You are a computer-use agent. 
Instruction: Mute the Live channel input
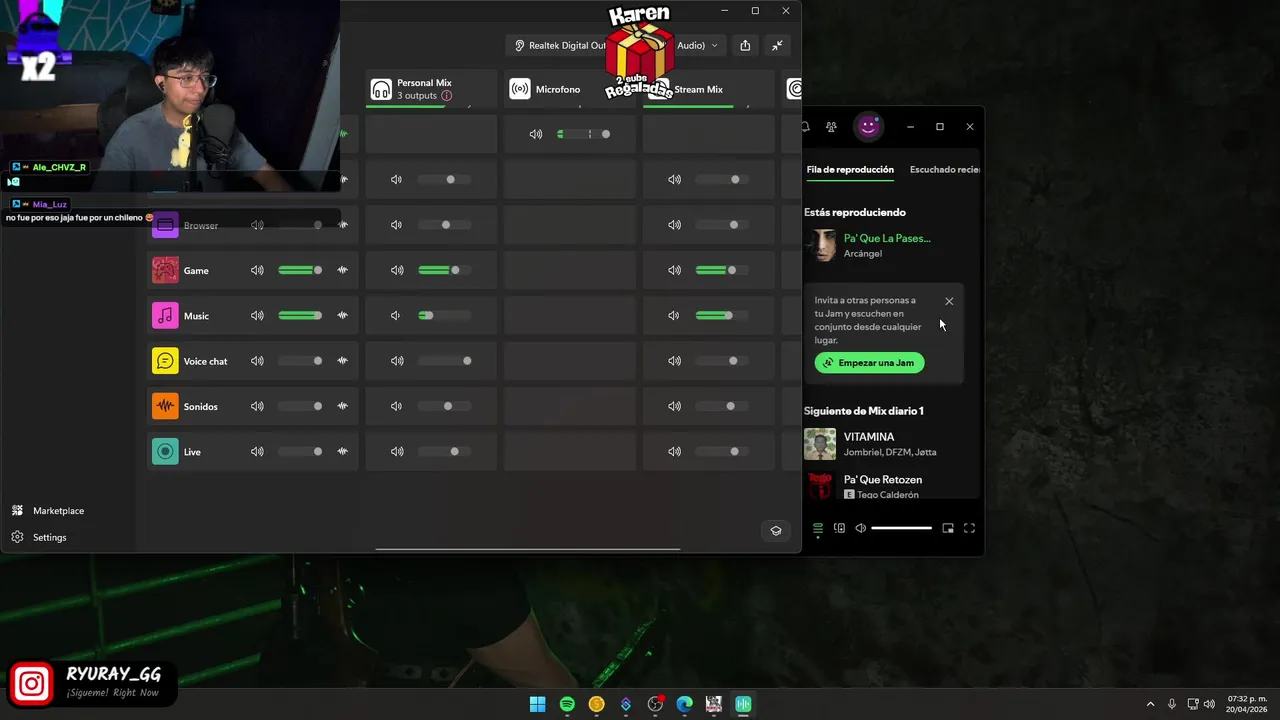[x=257, y=452]
